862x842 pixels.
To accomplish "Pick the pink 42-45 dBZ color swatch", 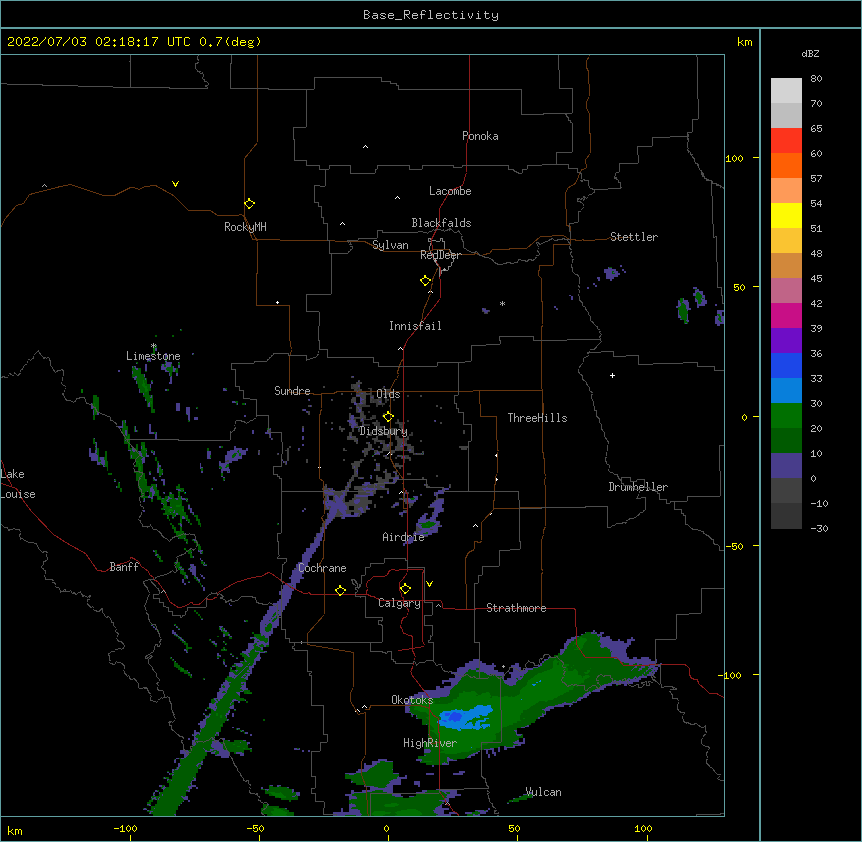I will (786, 290).
